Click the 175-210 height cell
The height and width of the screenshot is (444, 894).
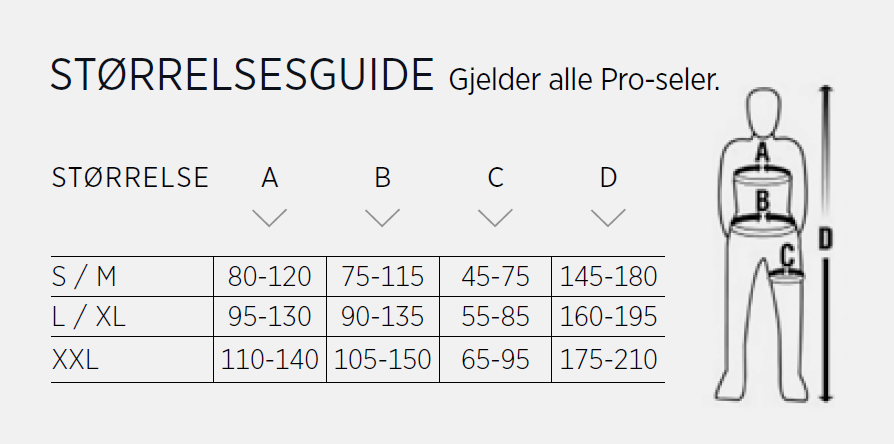(608, 360)
